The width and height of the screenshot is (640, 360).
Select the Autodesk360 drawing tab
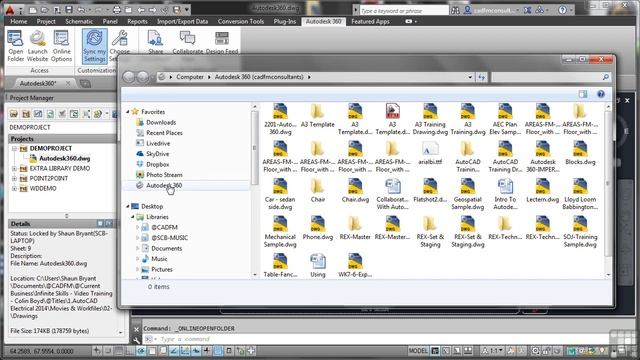pyautogui.click(x=39, y=83)
